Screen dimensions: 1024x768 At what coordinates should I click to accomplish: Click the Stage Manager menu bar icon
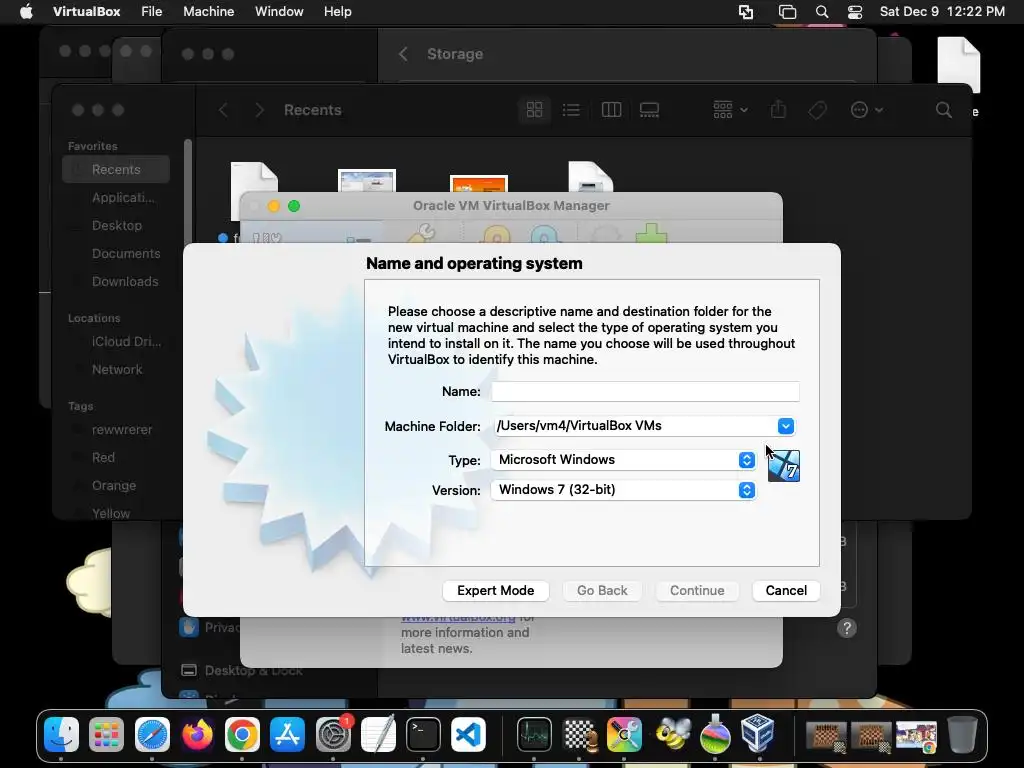788,12
